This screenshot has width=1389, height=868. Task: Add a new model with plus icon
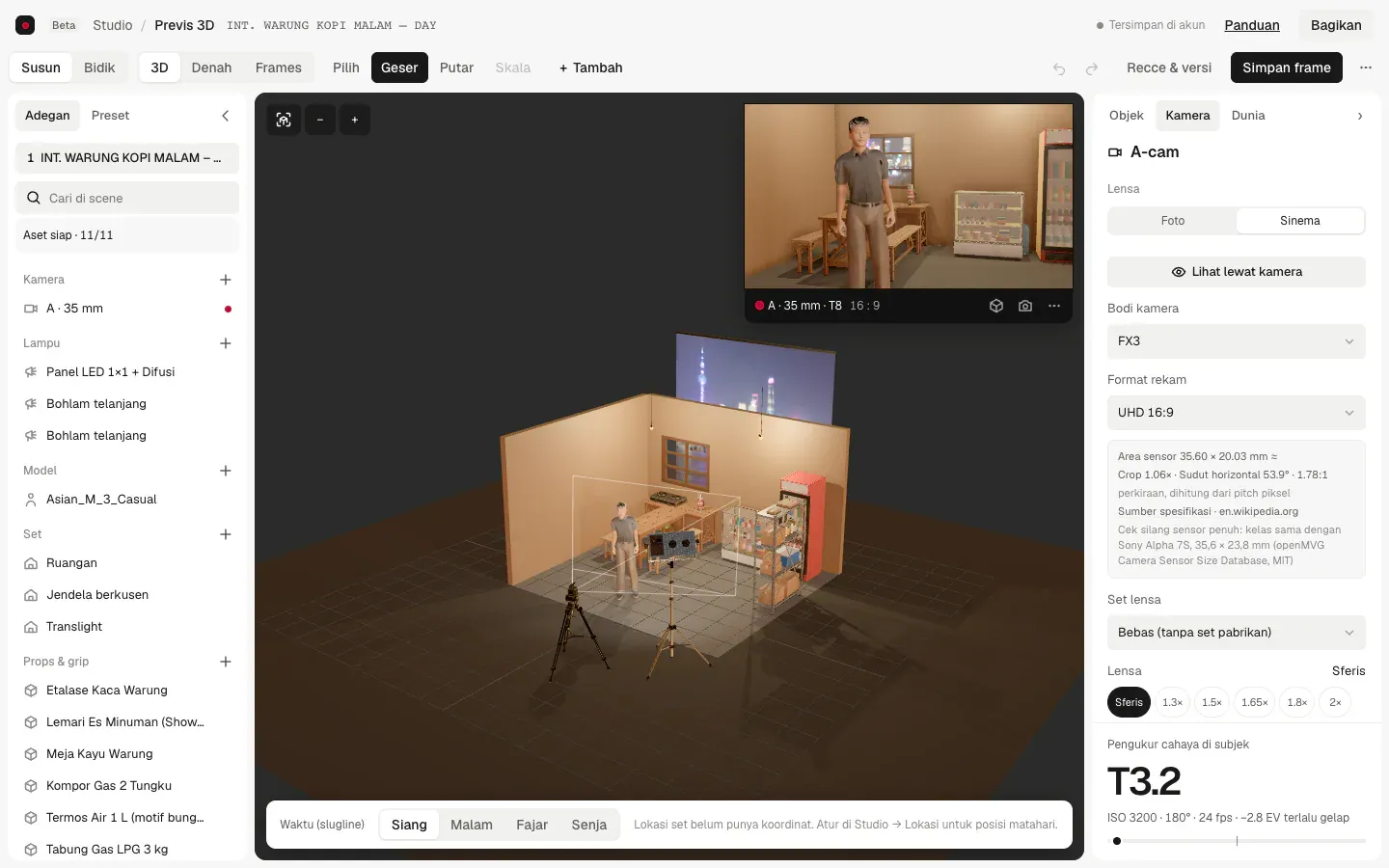(x=226, y=471)
